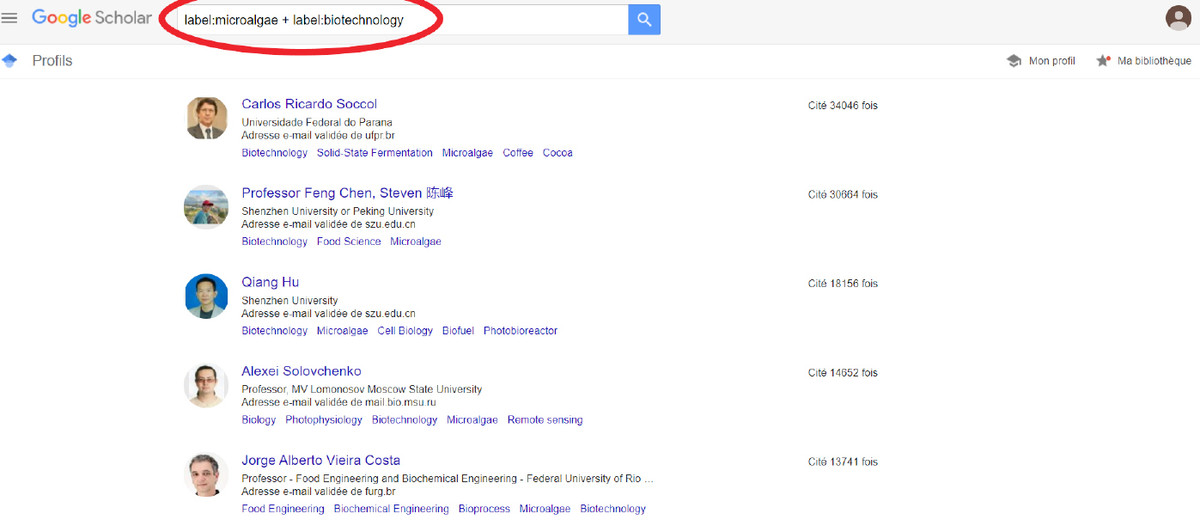
Task: Select Alexei Solovchenko's profile name
Action: click(301, 371)
